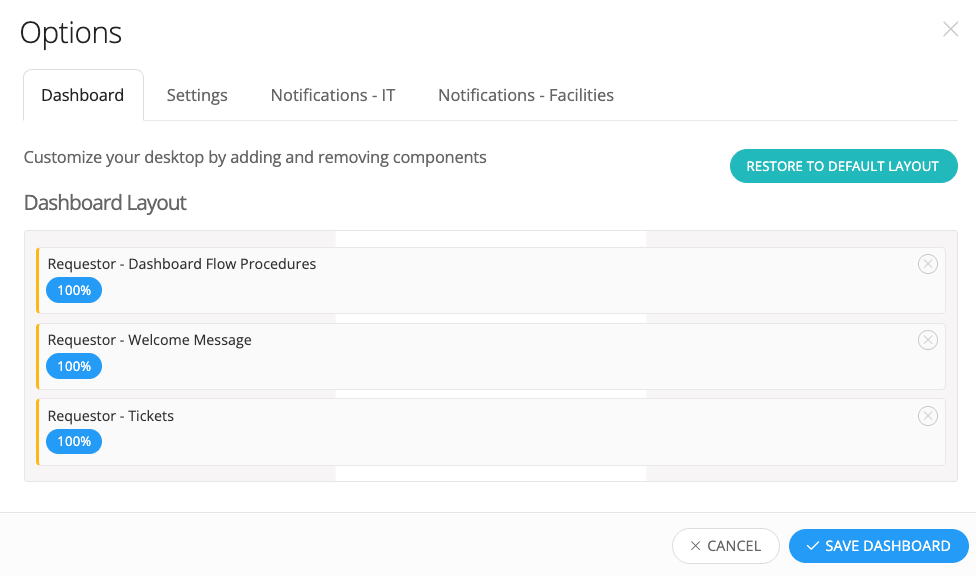Image resolution: width=976 pixels, height=576 pixels.
Task: Click the X icon on Cancel button
Action: [695, 546]
